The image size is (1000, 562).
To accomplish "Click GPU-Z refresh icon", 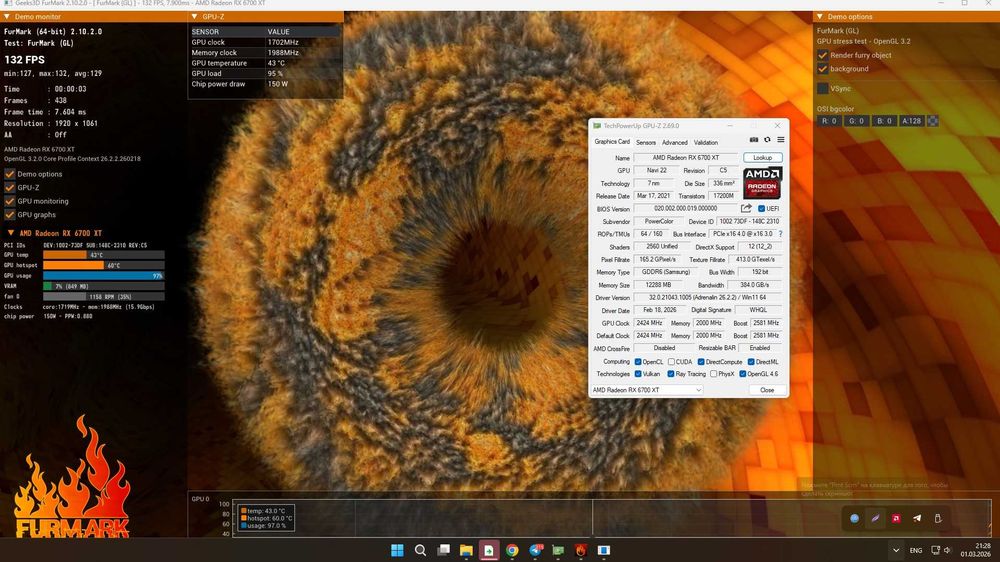I will click(767, 140).
